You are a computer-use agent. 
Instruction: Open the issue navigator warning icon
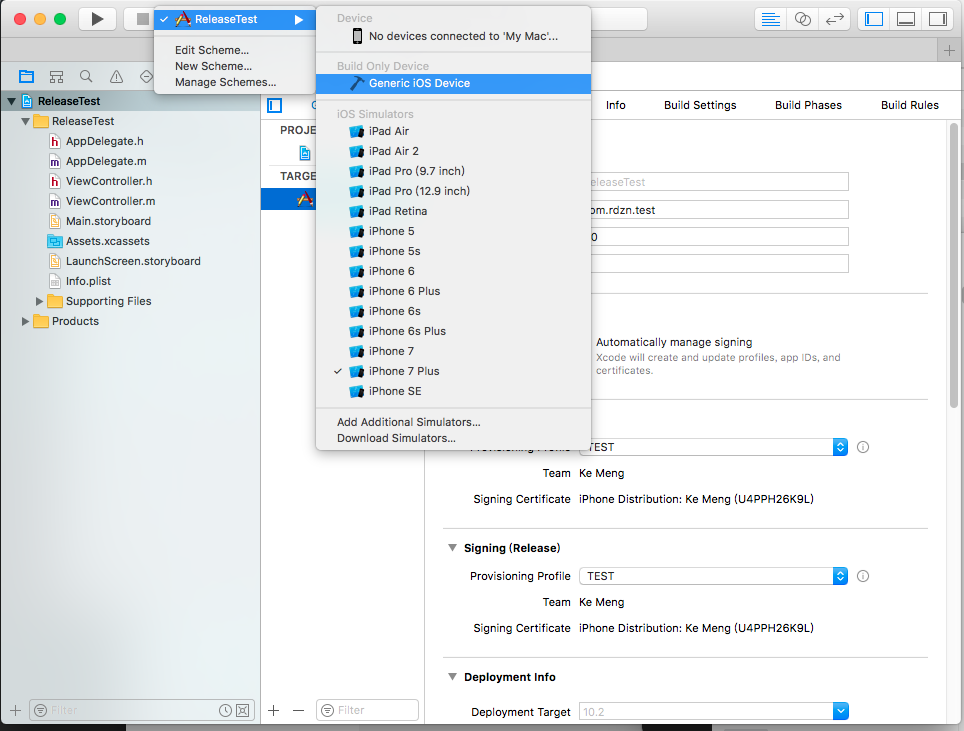pos(116,76)
